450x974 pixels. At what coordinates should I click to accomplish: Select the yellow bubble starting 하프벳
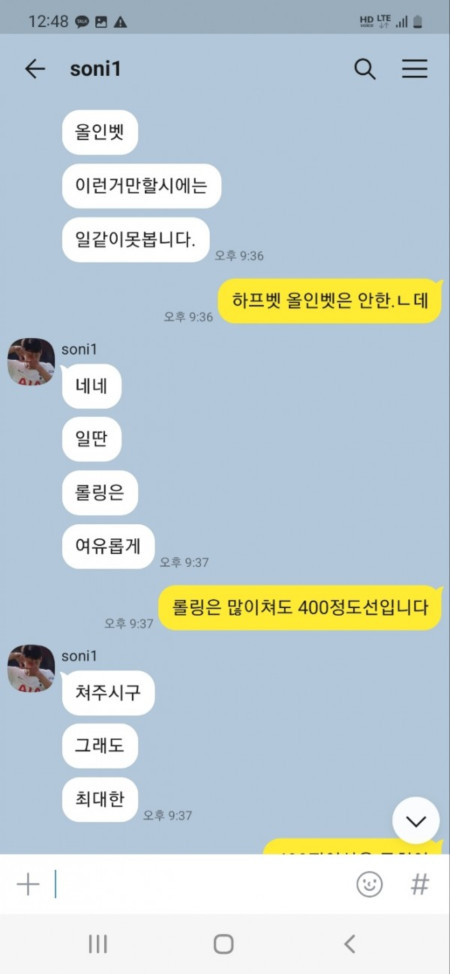pos(329,301)
